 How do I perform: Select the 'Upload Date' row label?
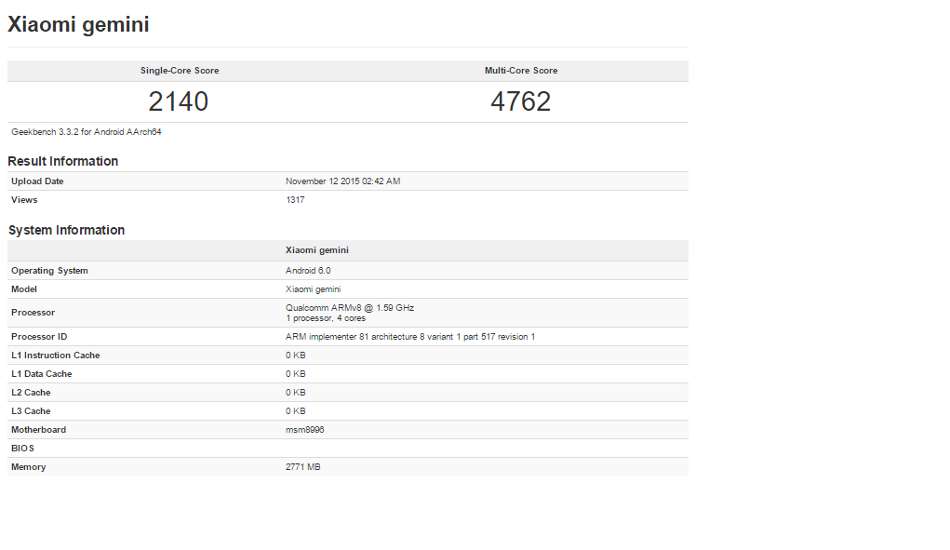37,181
